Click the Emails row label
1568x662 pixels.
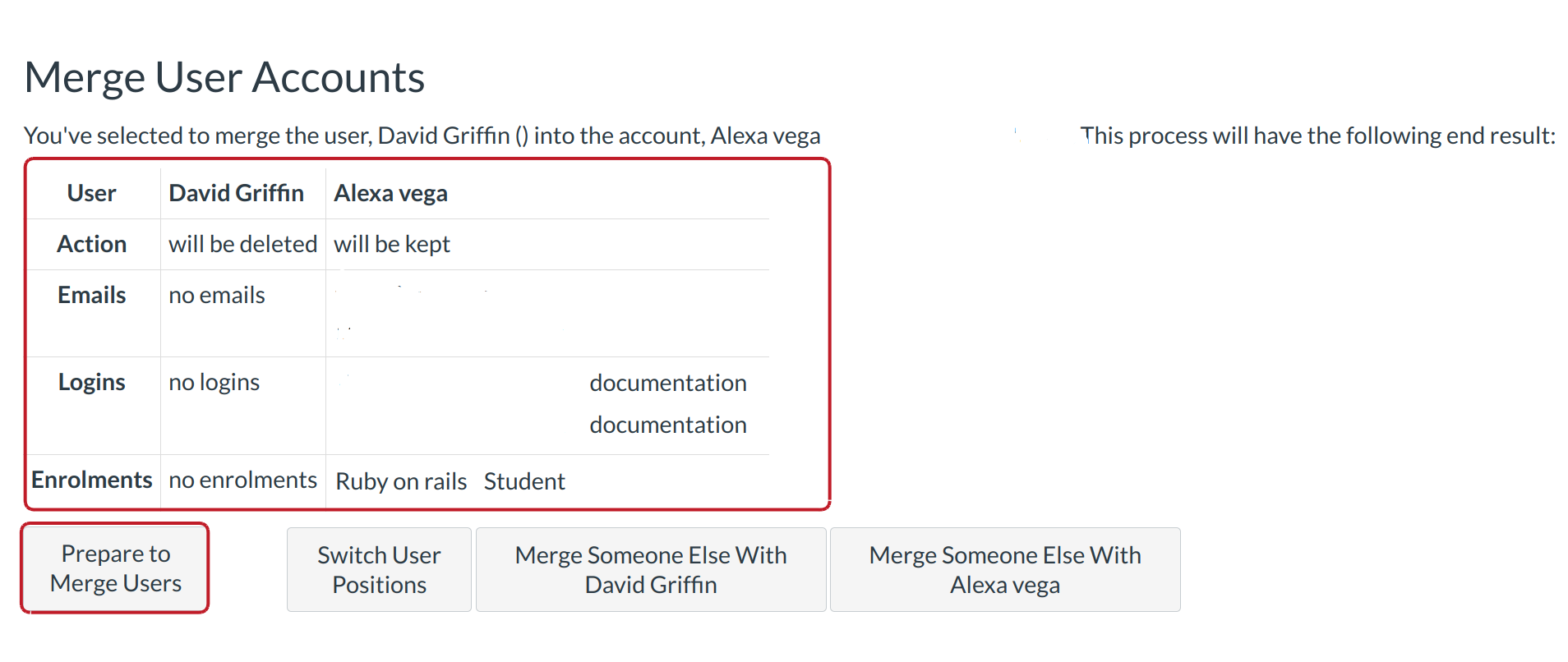point(92,295)
